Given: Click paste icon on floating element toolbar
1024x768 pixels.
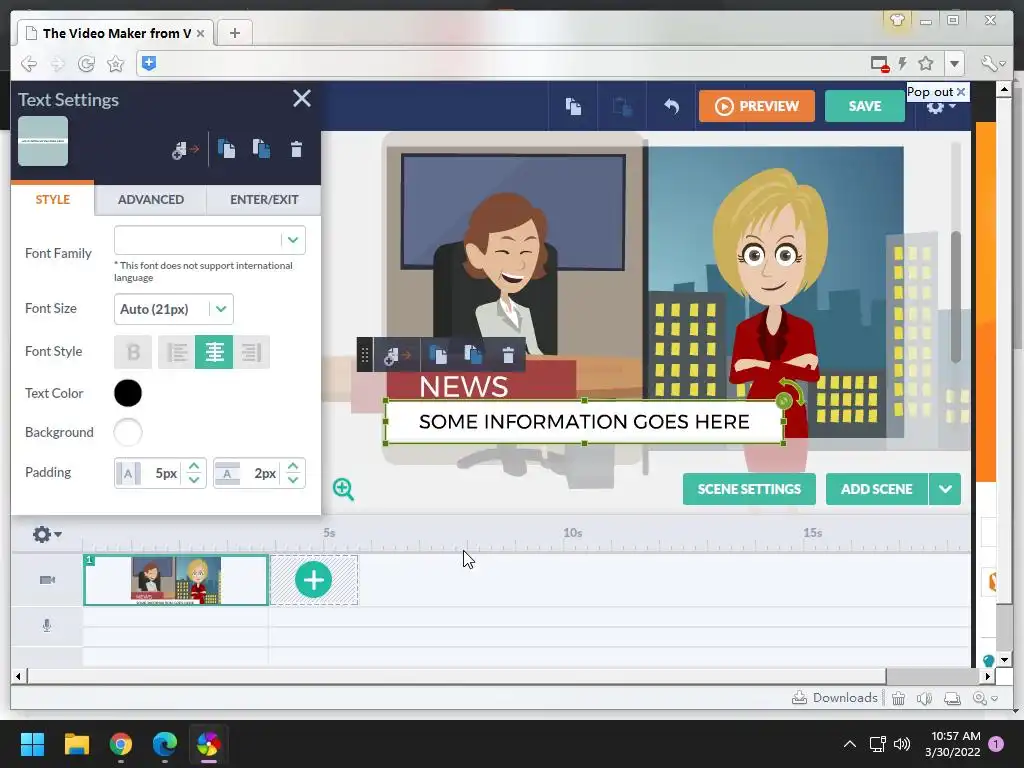Looking at the screenshot, I should point(473,355).
